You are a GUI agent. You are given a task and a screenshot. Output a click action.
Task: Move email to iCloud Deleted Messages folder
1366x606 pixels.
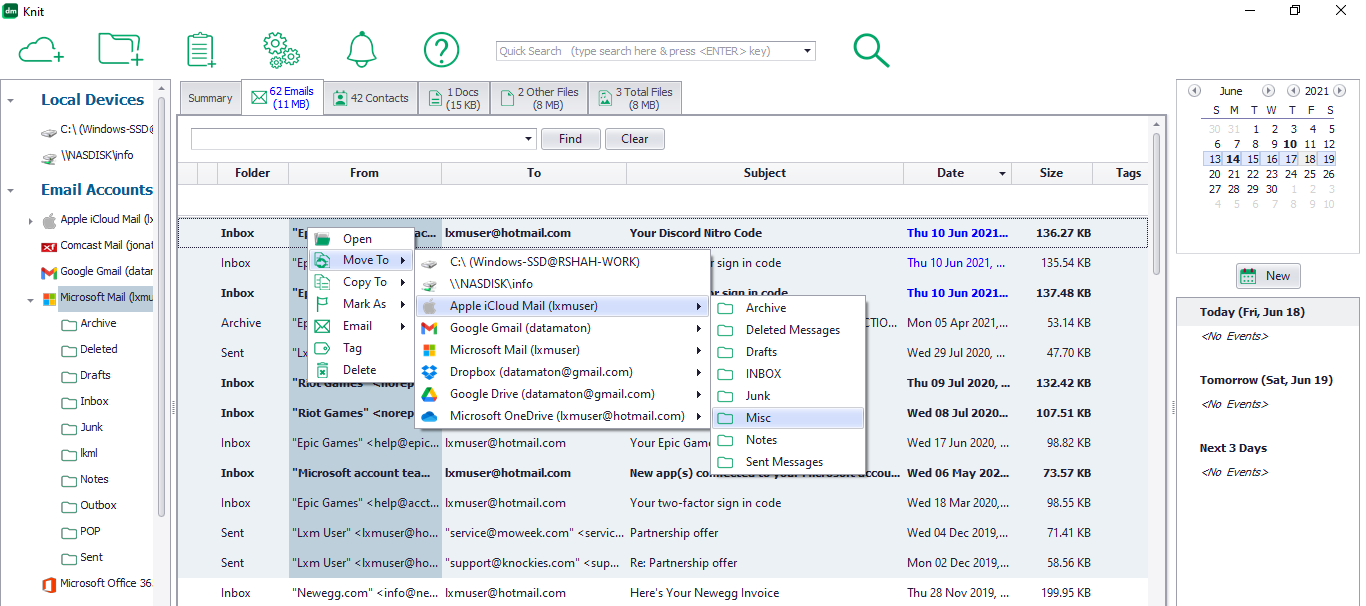(788, 330)
